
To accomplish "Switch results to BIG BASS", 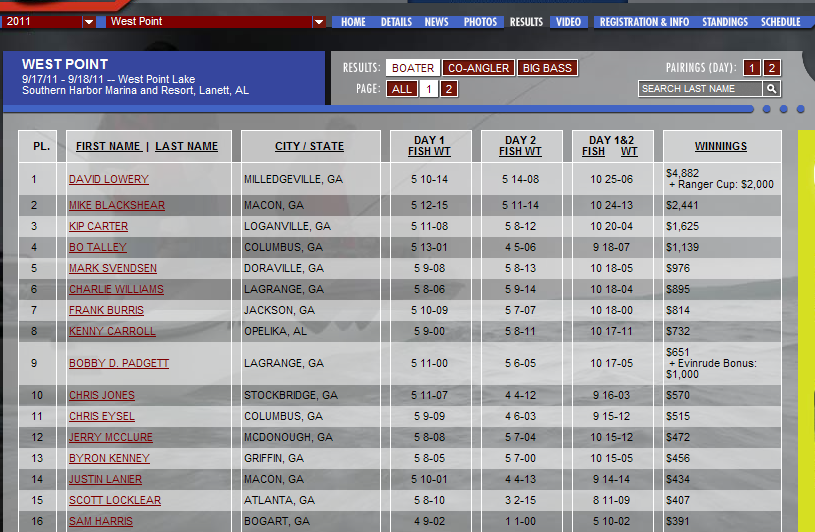I will tap(547, 68).
